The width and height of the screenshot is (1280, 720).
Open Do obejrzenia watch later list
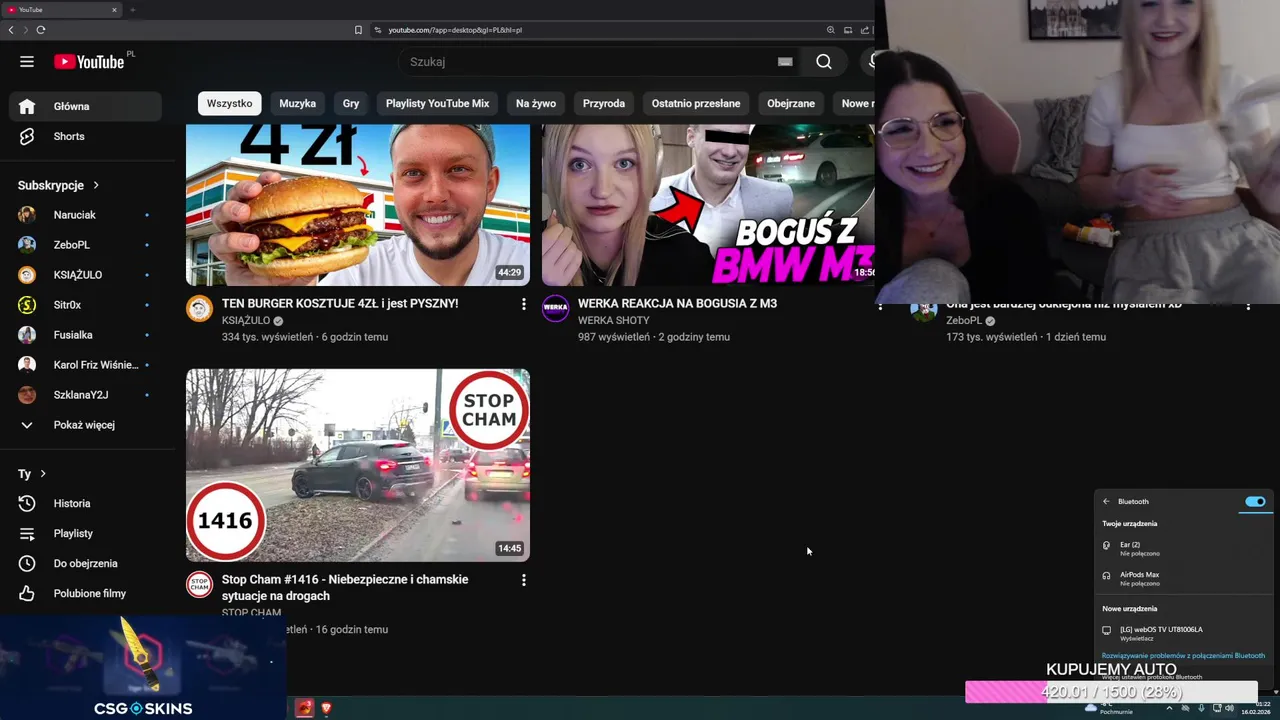[85, 563]
